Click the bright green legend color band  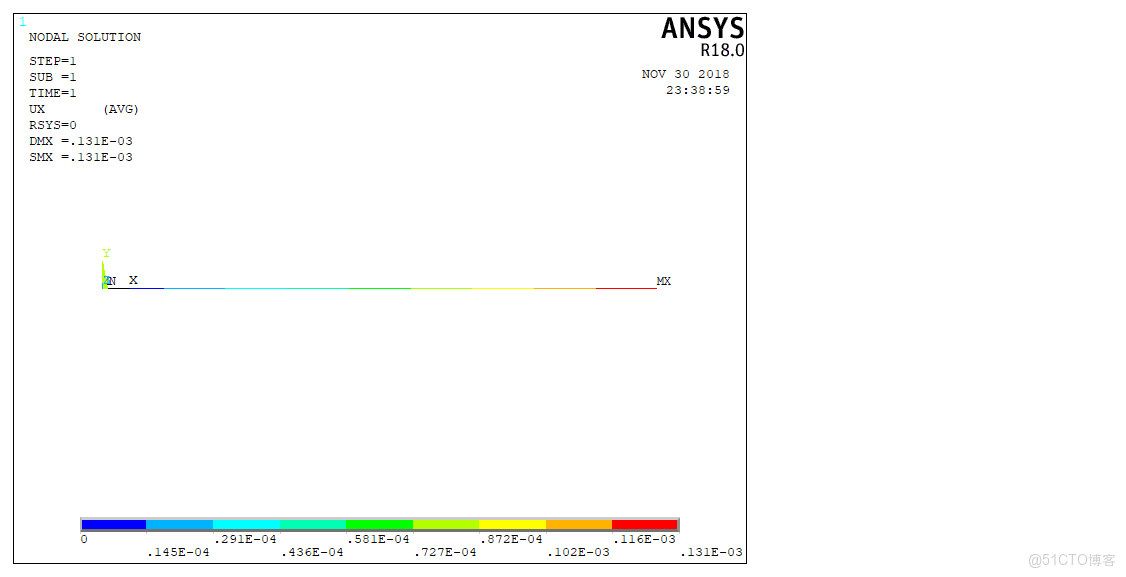[x=379, y=525]
